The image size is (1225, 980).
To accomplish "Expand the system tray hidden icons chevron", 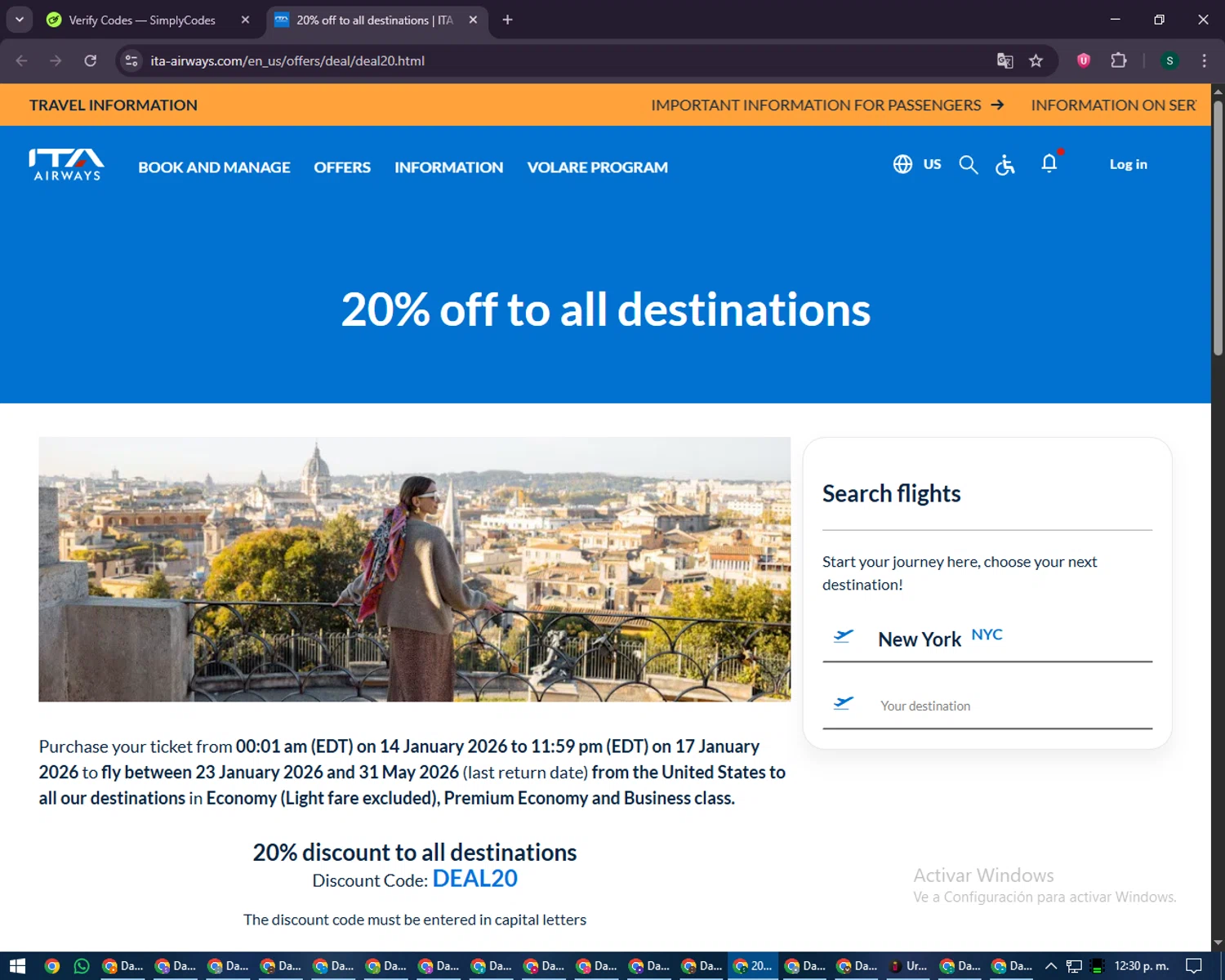I will point(1051,966).
